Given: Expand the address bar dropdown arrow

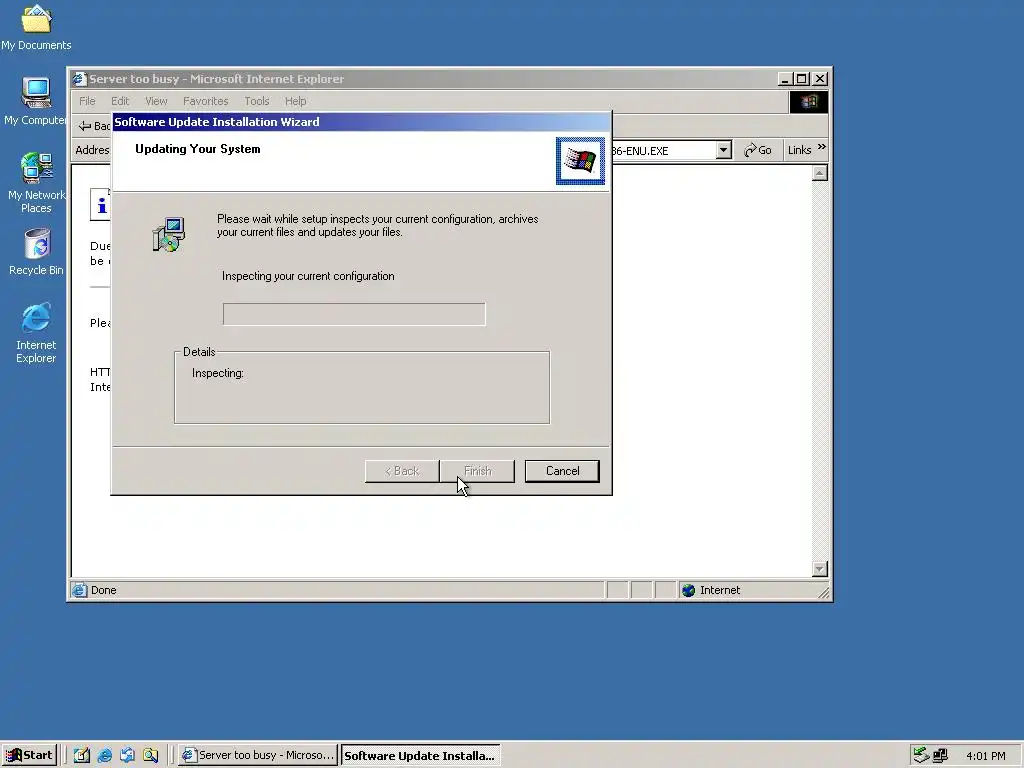Looking at the screenshot, I should tap(723, 150).
